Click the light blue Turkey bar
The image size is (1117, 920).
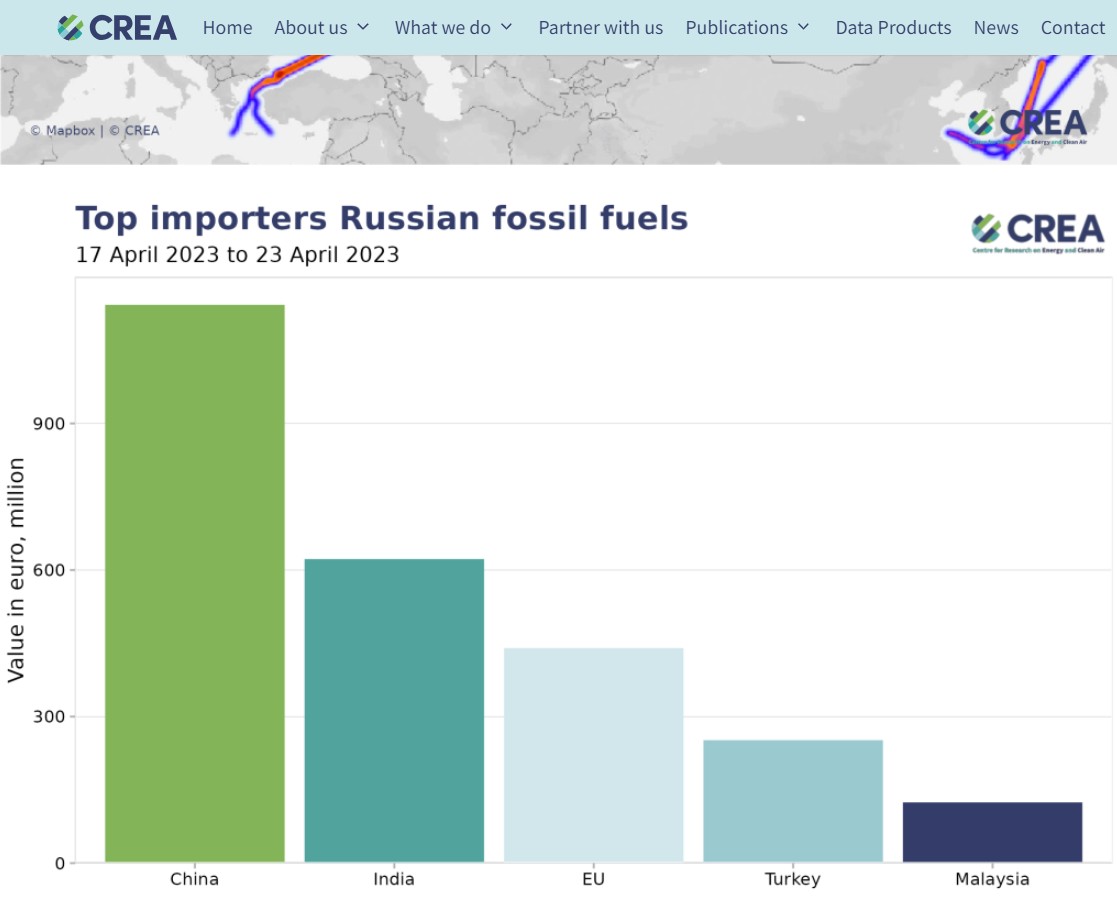[x=793, y=801]
